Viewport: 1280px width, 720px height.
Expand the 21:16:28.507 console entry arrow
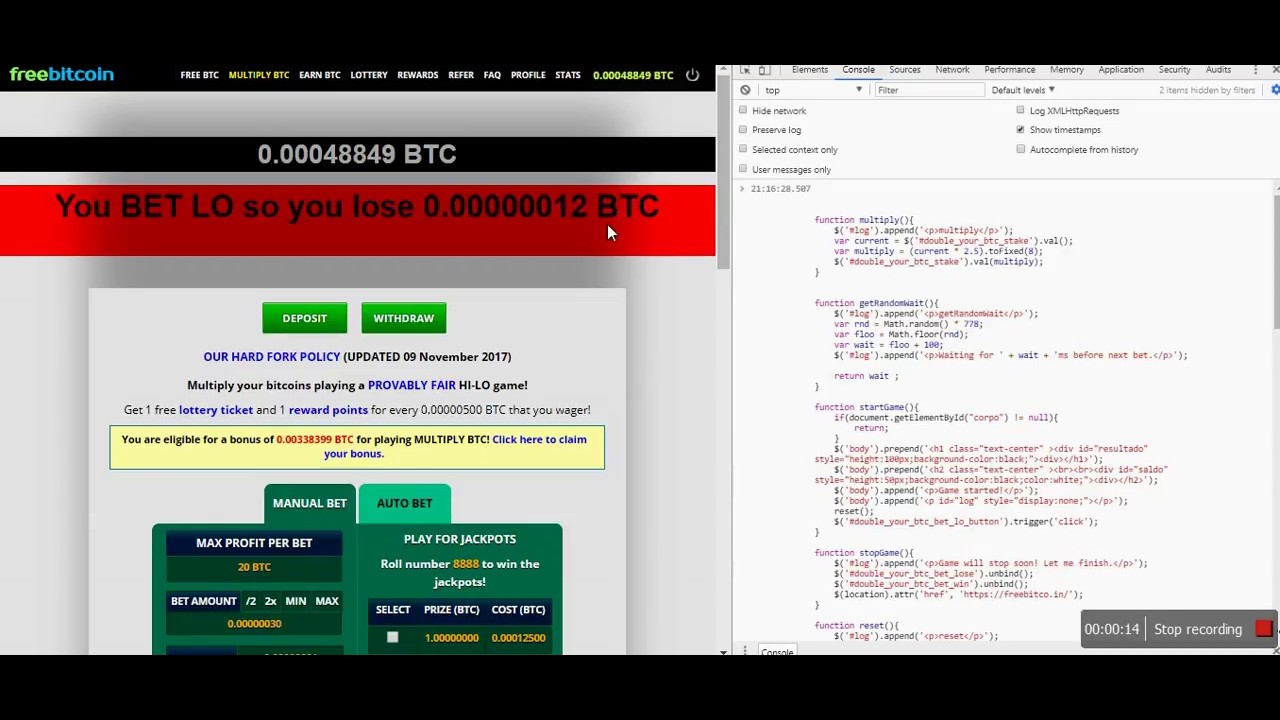[742, 188]
